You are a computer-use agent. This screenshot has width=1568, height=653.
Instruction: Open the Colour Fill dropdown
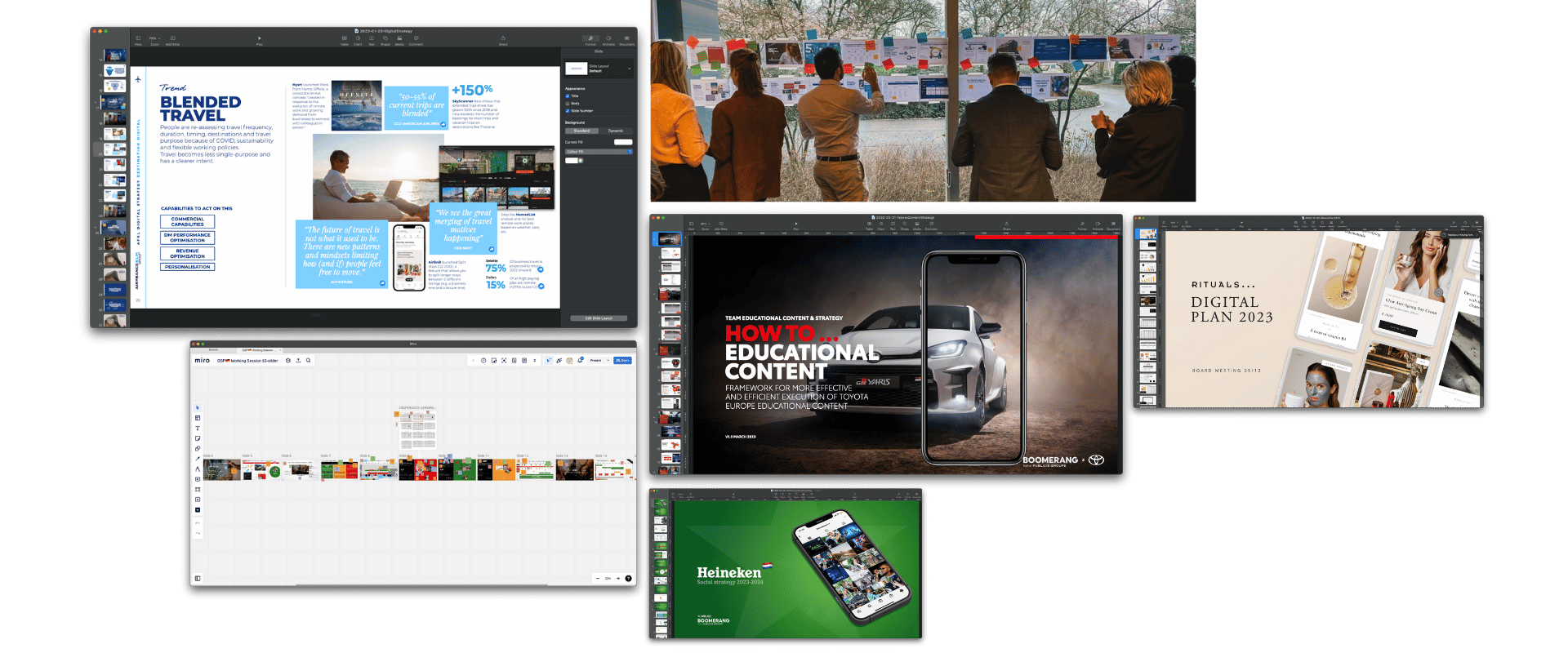point(599,152)
